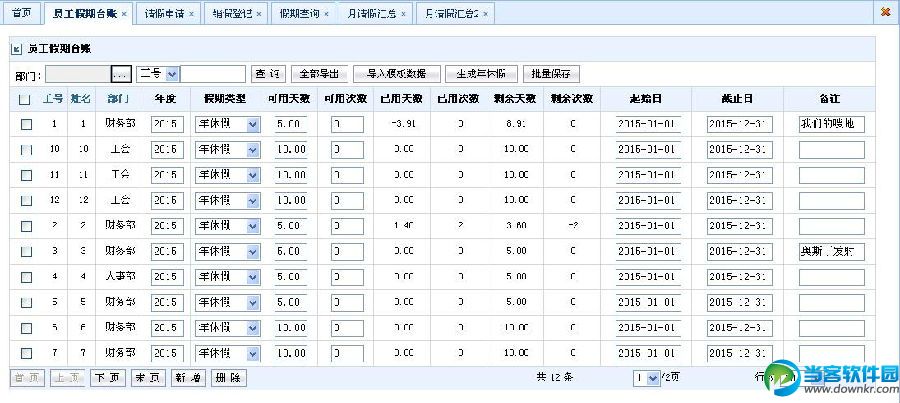The image size is (900, 403).
Task: Click the 新增 add button
Action: pos(188,378)
